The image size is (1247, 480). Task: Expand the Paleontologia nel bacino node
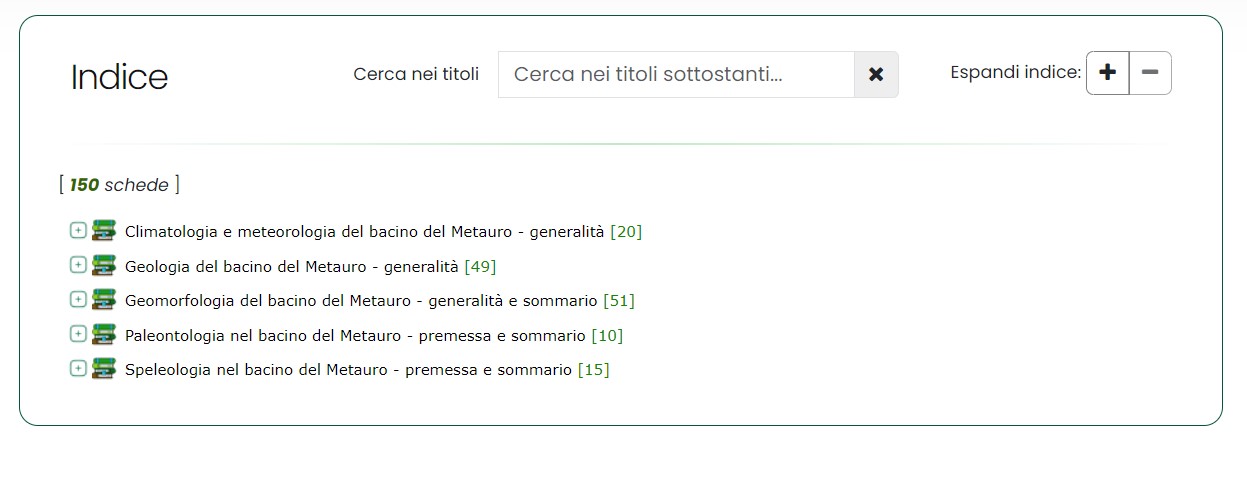tap(78, 334)
